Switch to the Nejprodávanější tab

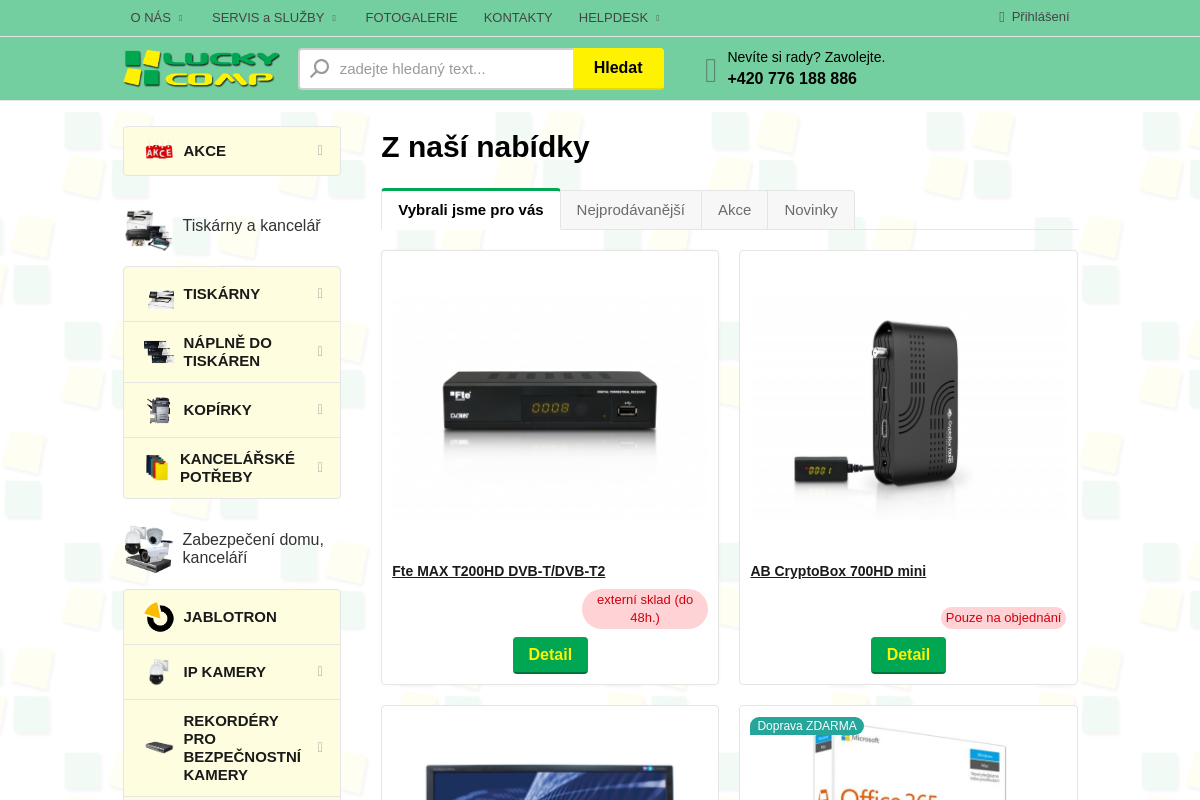coord(631,210)
